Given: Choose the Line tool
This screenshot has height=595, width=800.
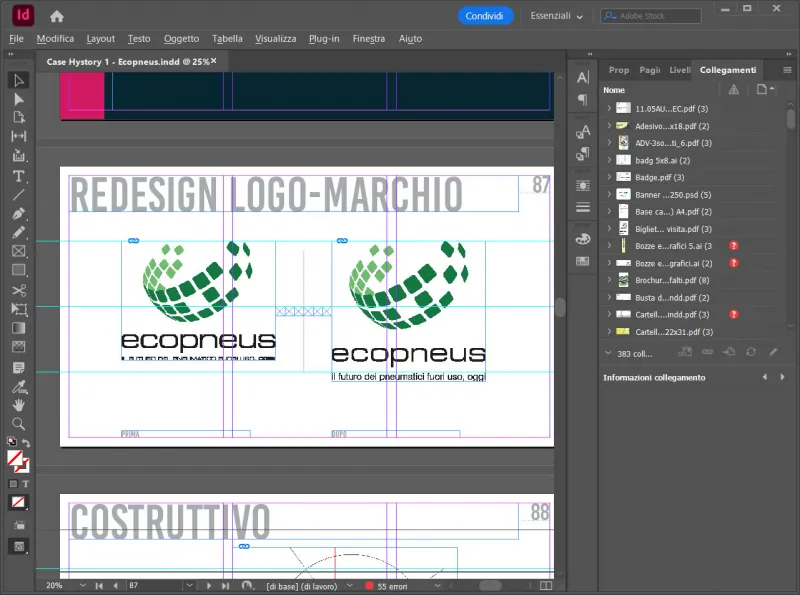Looking at the screenshot, I should pos(19,195).
